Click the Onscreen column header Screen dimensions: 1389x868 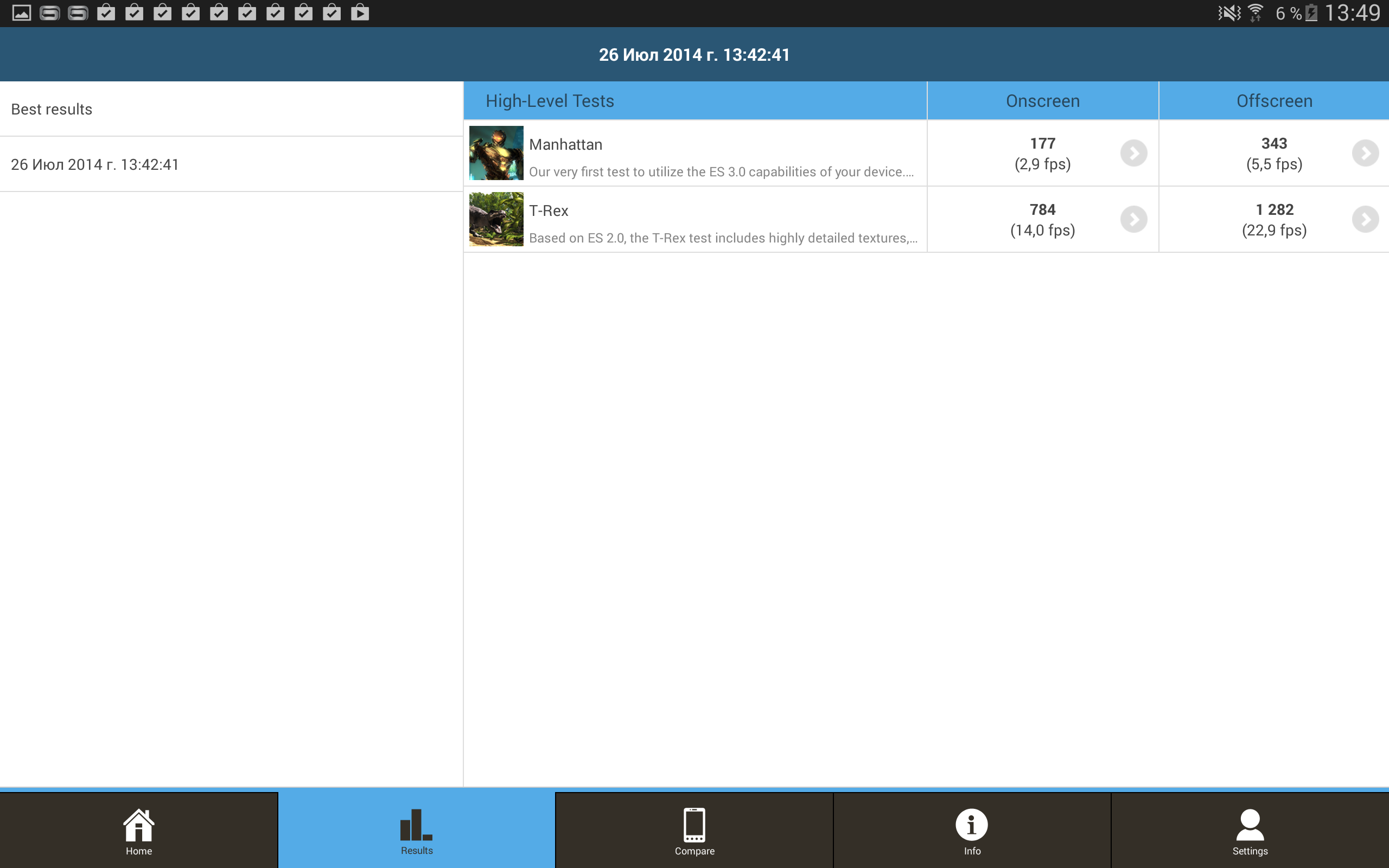pyautogui.click(x=1042, y=101)
